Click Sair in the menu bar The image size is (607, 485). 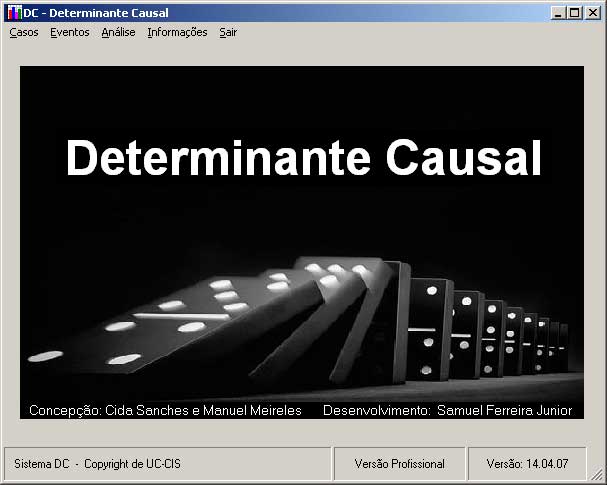point(228,32)
